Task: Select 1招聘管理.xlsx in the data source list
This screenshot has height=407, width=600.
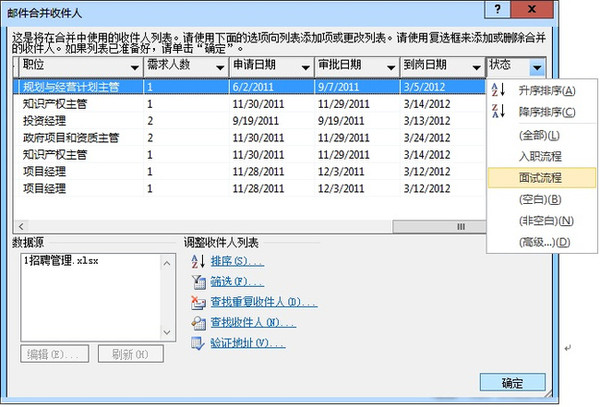Action: coord(59,261)
